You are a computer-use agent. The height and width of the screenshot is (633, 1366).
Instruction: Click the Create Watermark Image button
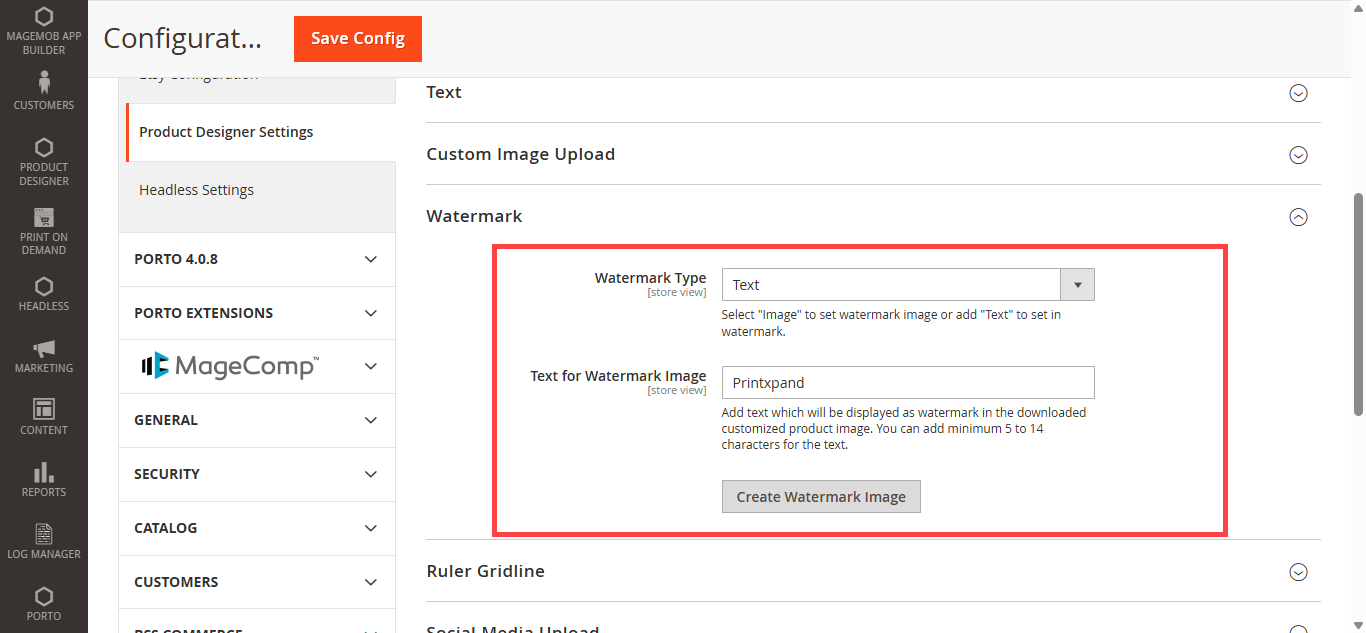click(820, 497)
